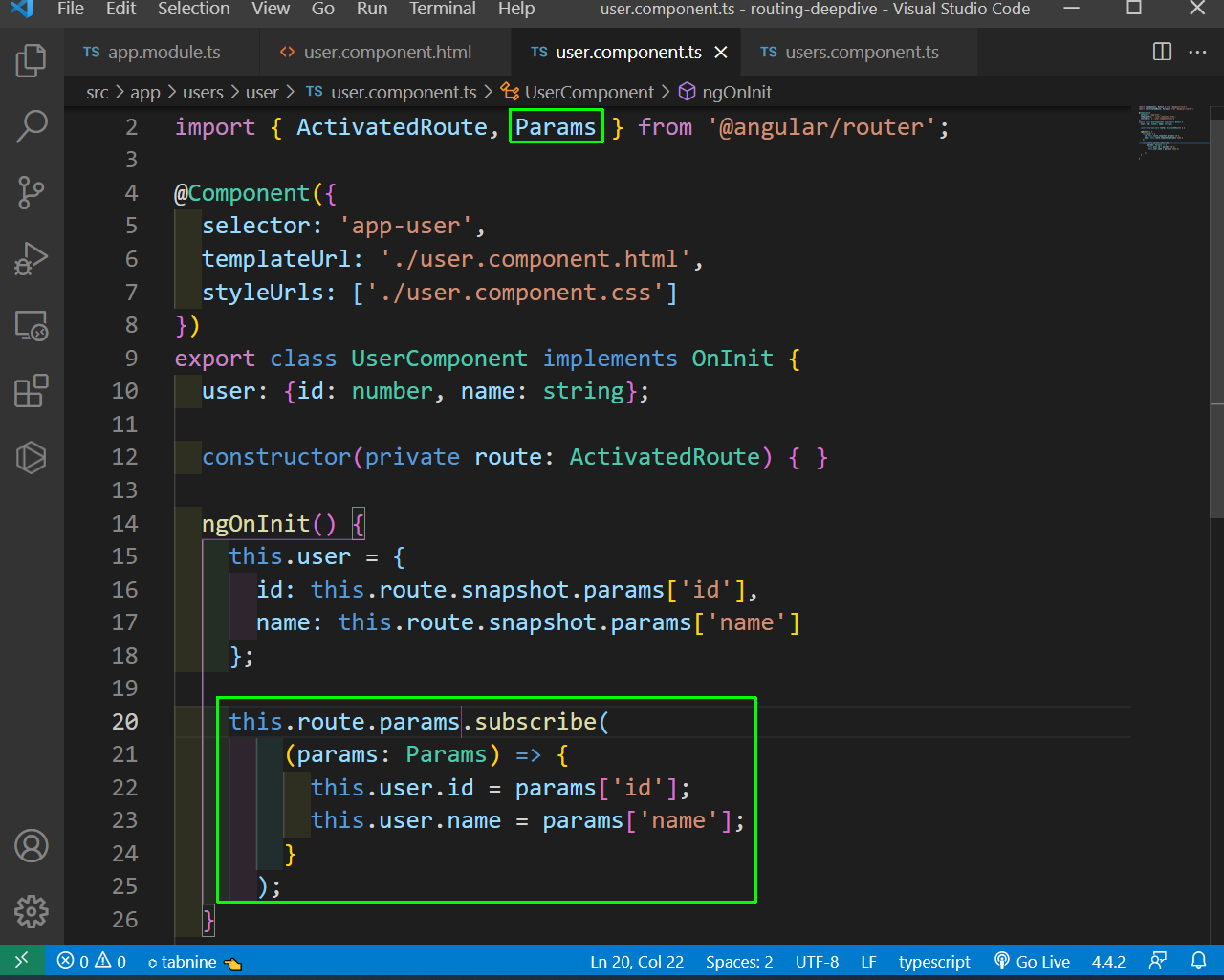The height and width of the screenshot is (980, 1224).
Task: Open the Angular hexagon extension icon in activity bar
Action: pos(31,457)
